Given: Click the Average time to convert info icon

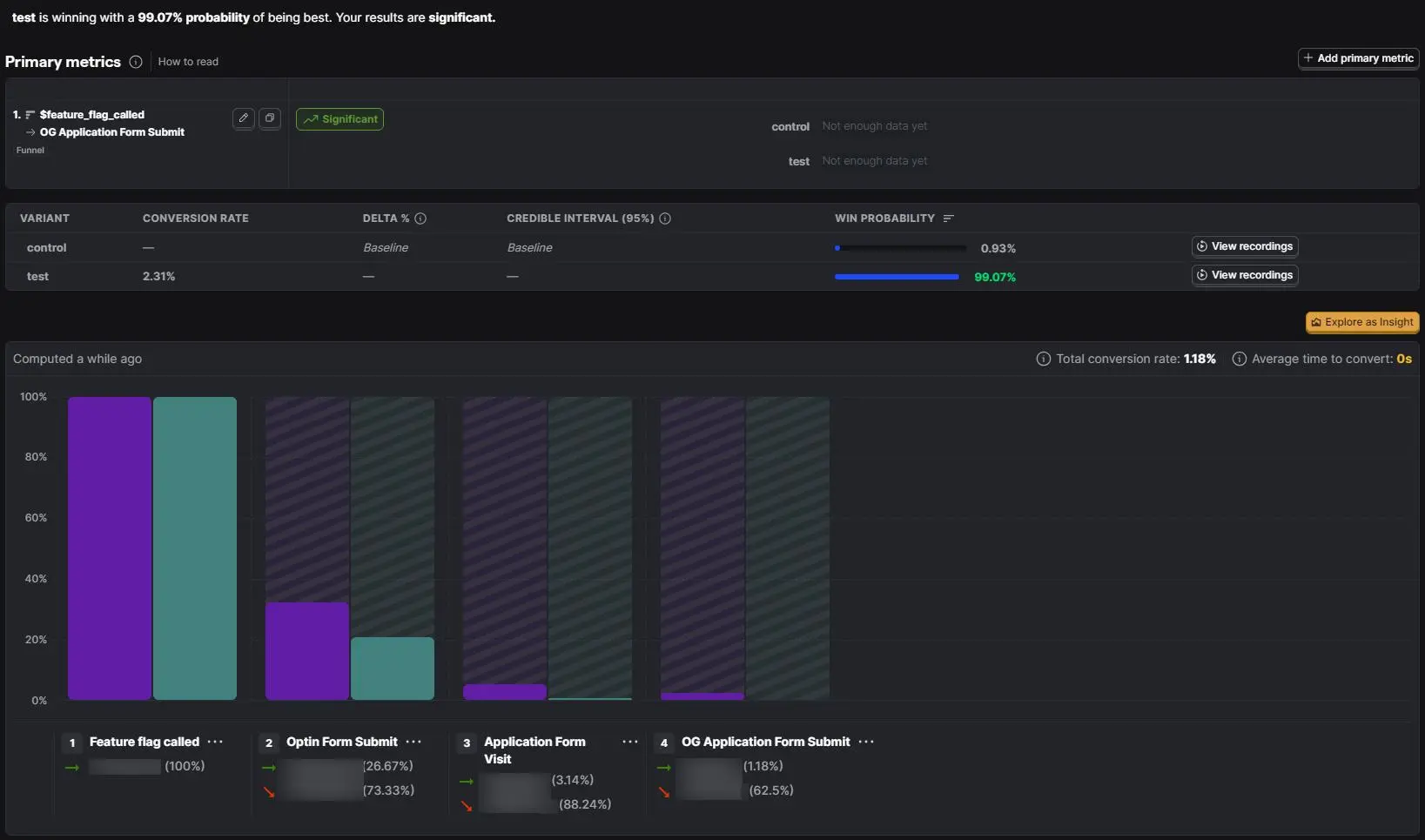Looking at the screenshot, I should 1240,359.
